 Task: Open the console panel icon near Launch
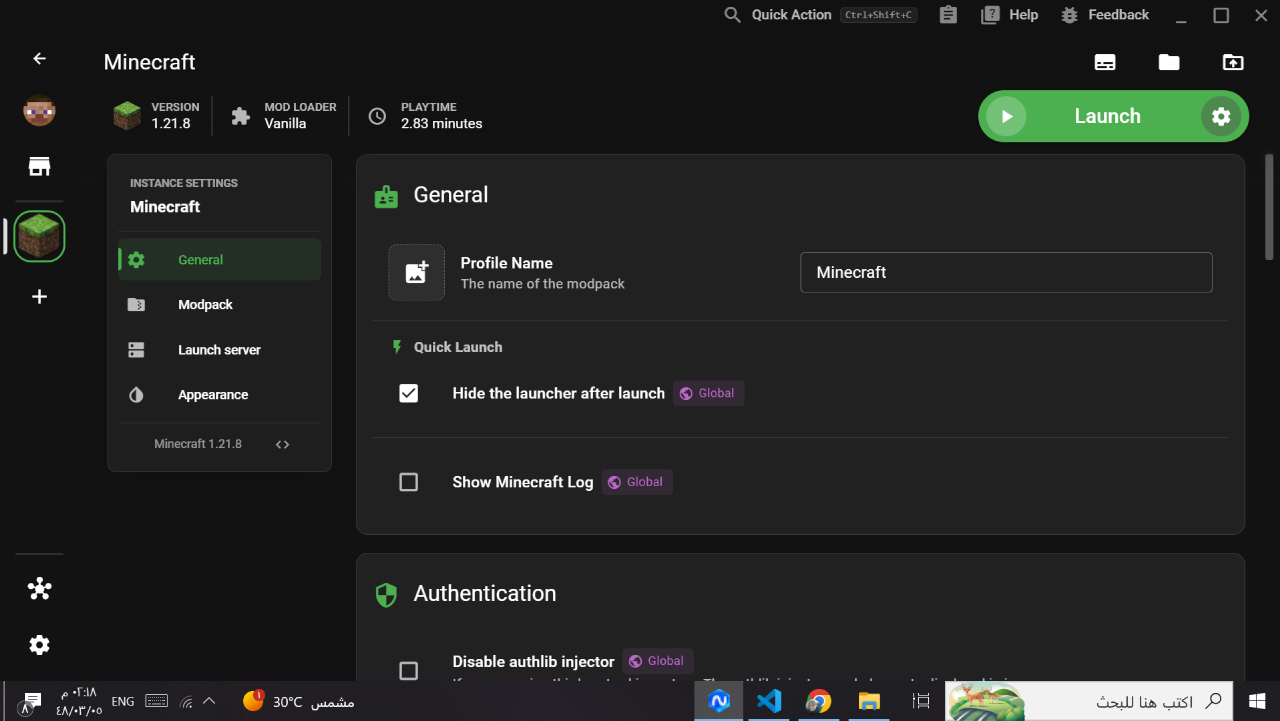[1105, 62]
